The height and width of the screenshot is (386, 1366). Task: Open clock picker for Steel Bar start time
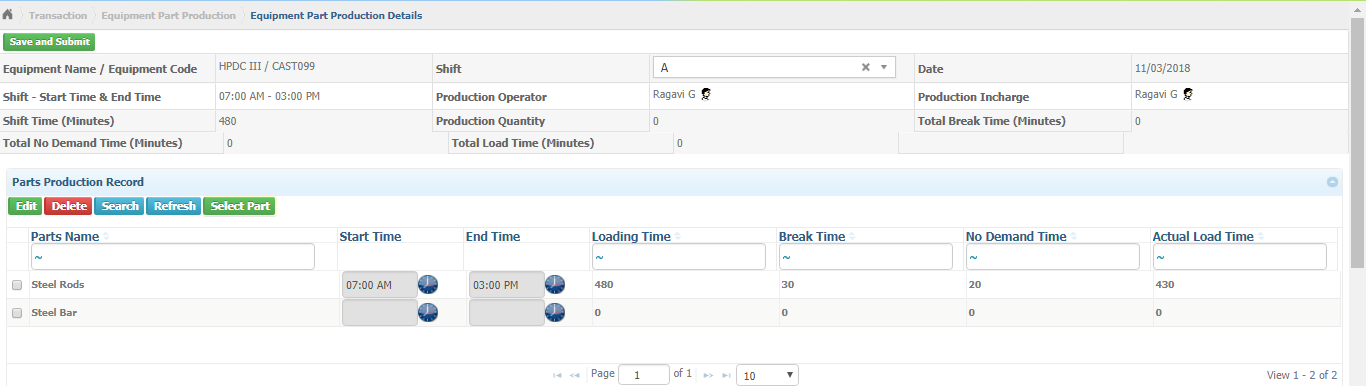tap(428, 313)
